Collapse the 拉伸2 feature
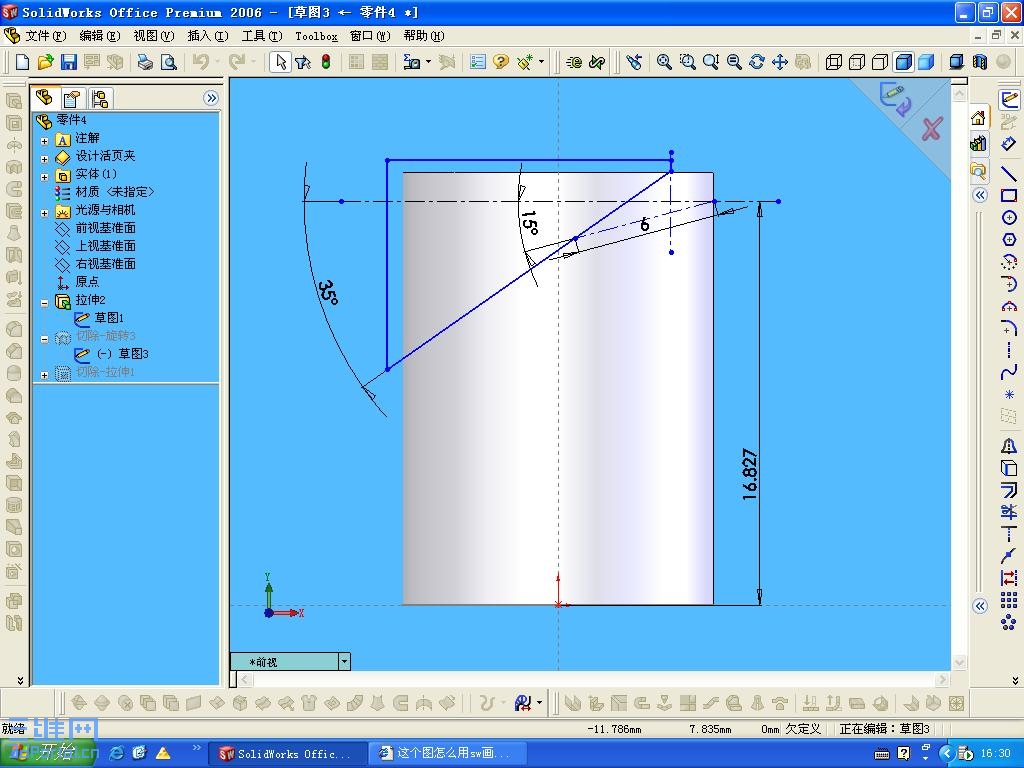Screen dimensions: 1024x768 click(x=44, y=302)
